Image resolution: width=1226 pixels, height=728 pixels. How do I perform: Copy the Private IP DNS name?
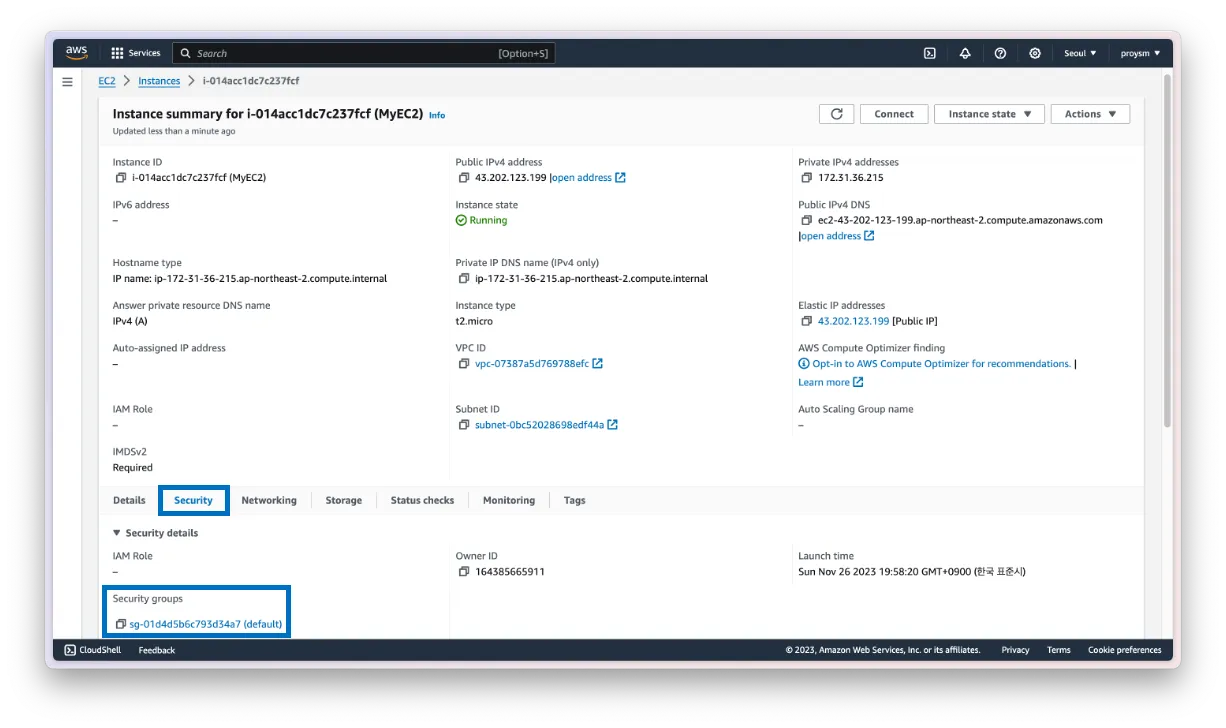[464, 279]
